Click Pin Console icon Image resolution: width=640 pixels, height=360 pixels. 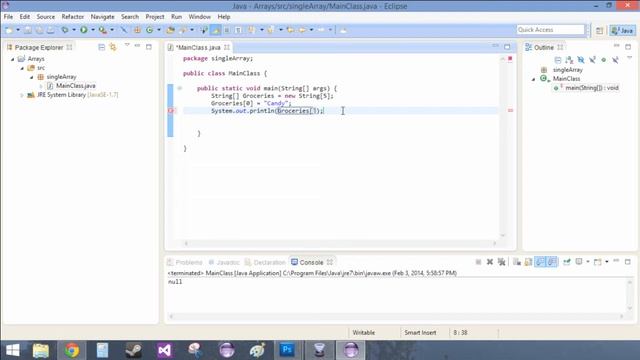coord(567,262)
